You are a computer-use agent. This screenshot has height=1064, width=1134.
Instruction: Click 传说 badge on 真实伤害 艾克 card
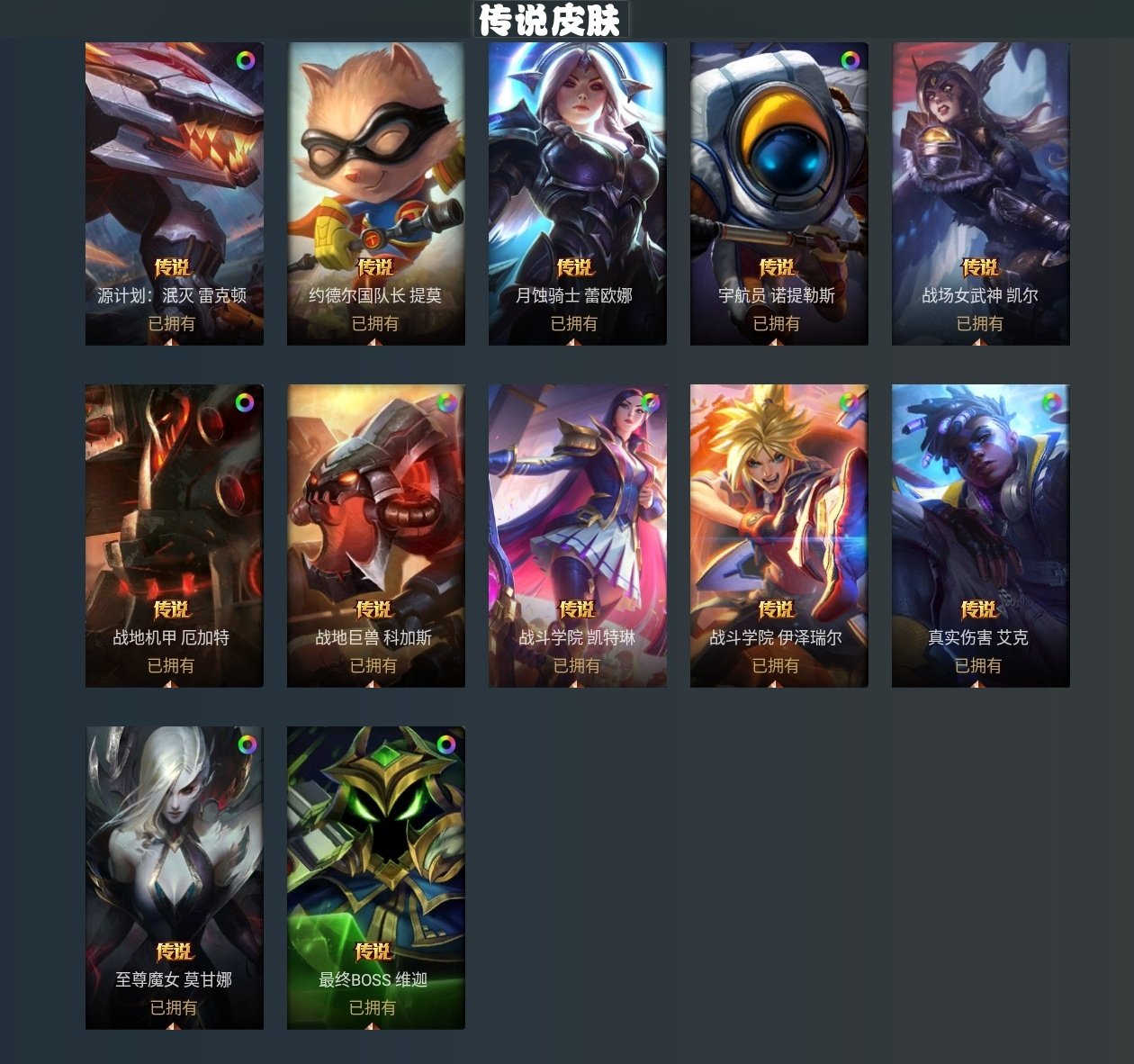[x=979, y=610]
